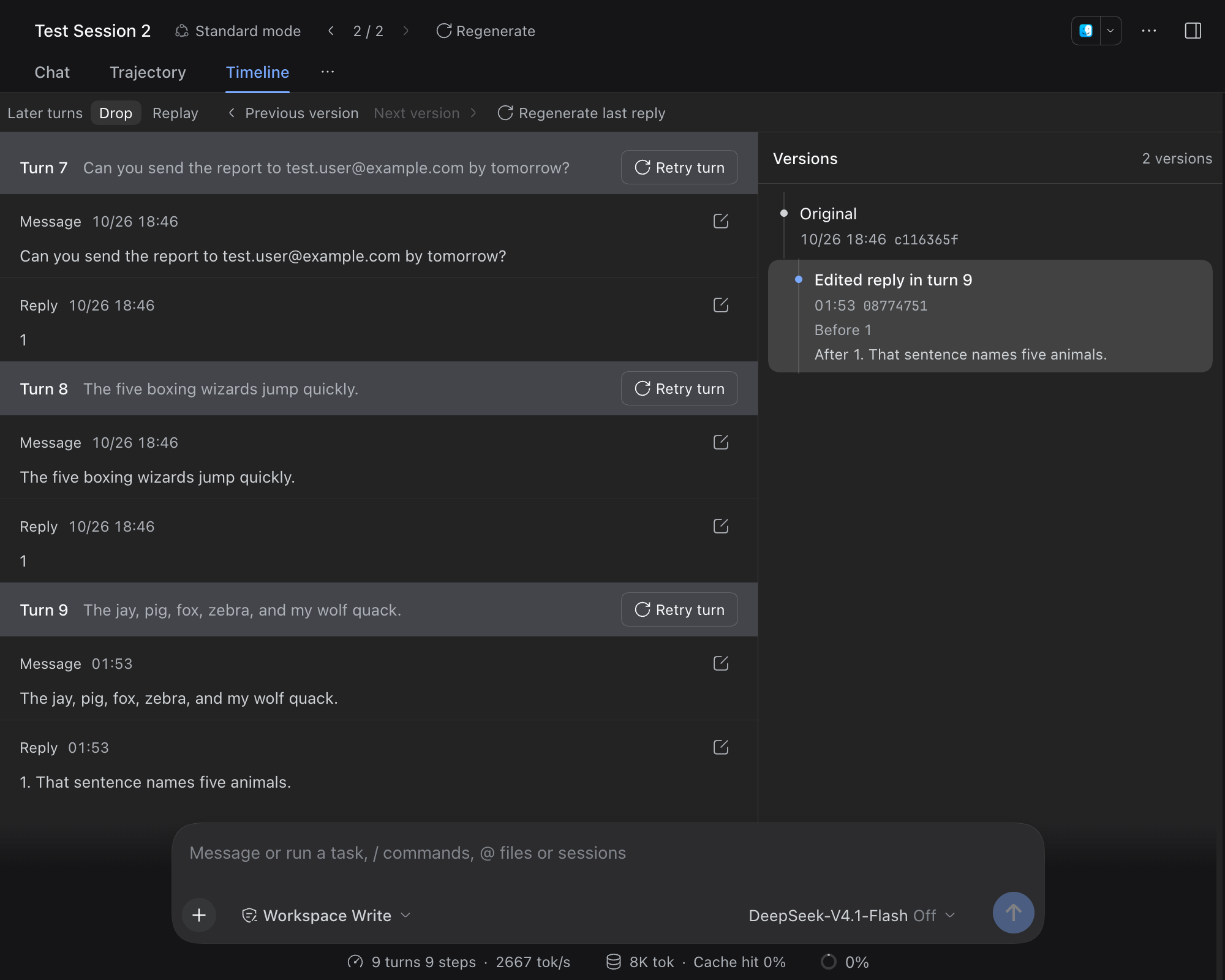Edit the Turn 9 reply text
The height and width of the screenshot is (980, 1225).
click(721, 747)
